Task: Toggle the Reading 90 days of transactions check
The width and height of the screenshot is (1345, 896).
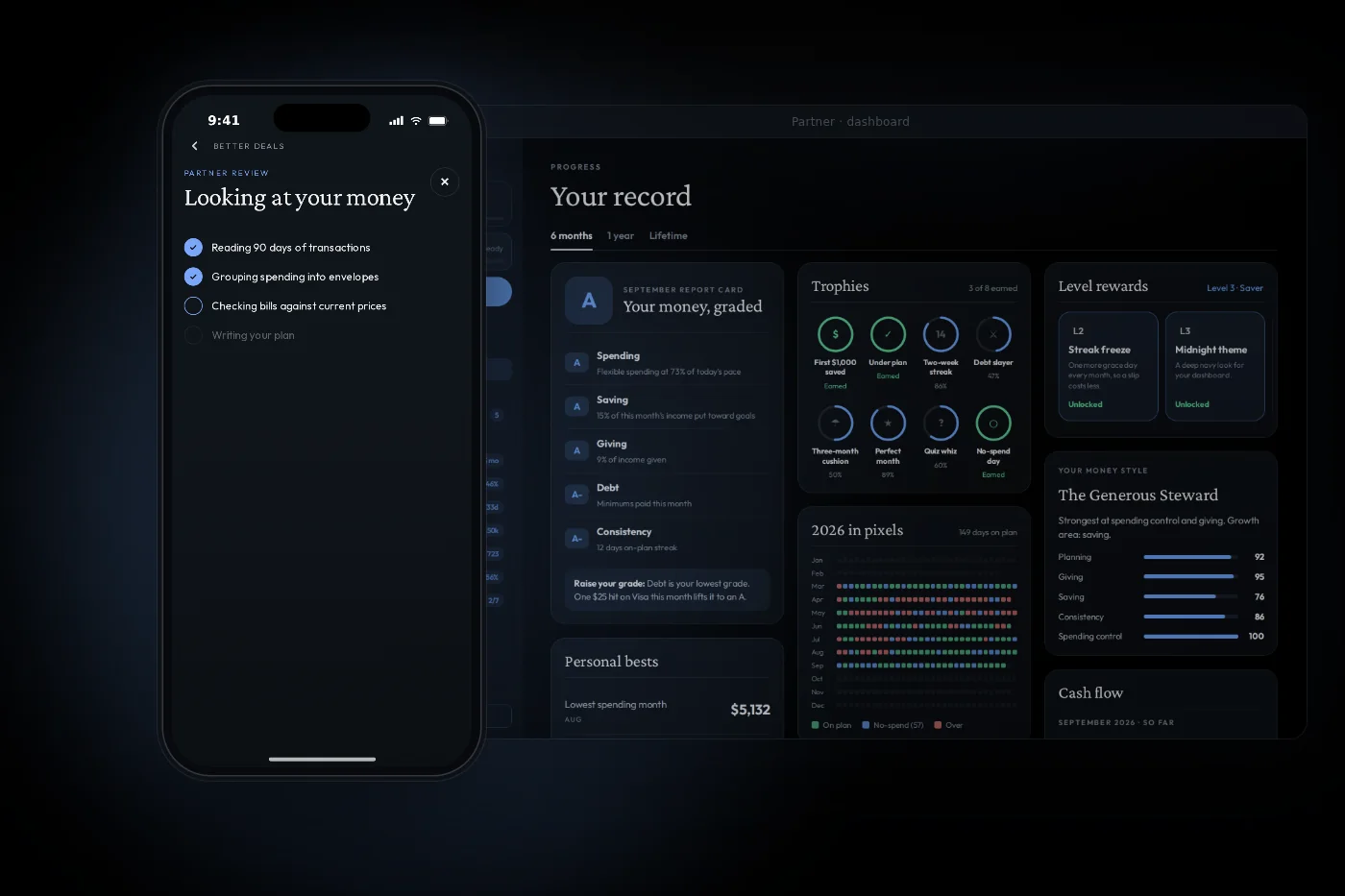Action: [193, 247]
